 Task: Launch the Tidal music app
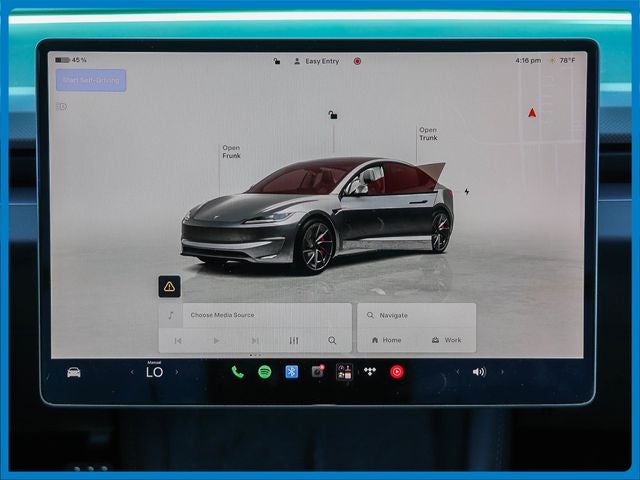[370, 371]
